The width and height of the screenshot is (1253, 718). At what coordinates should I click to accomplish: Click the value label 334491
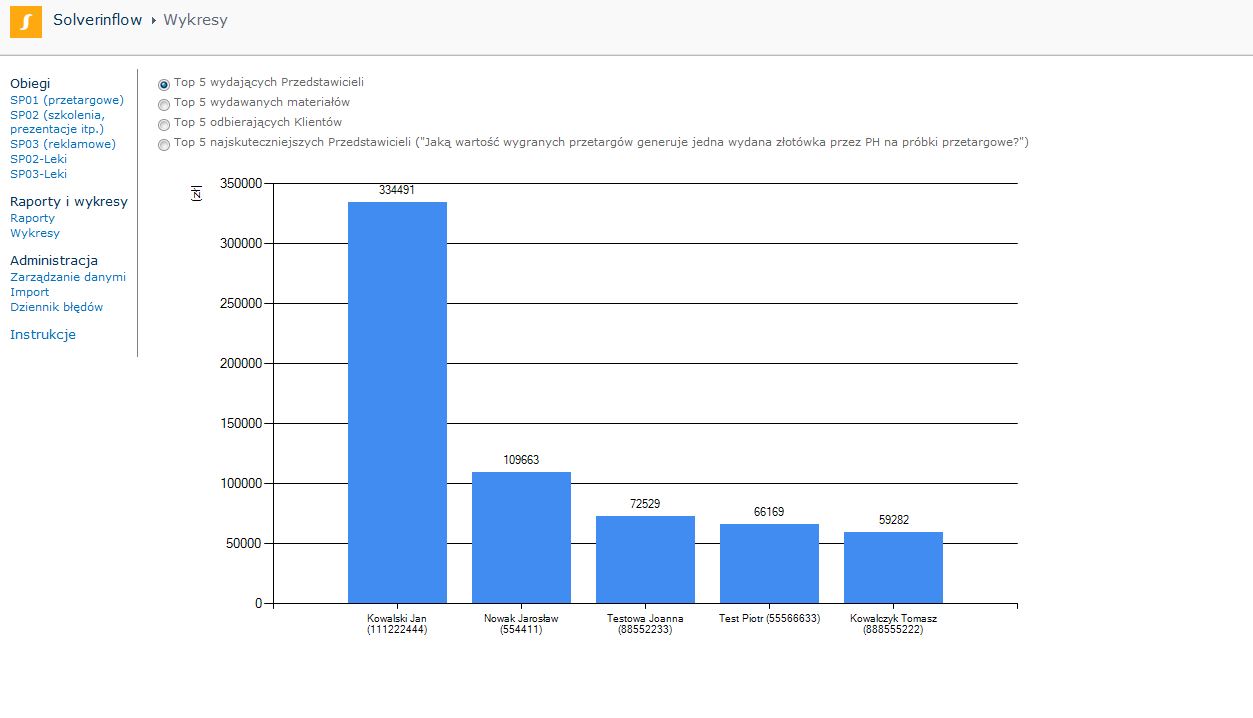tap(397, 190)
